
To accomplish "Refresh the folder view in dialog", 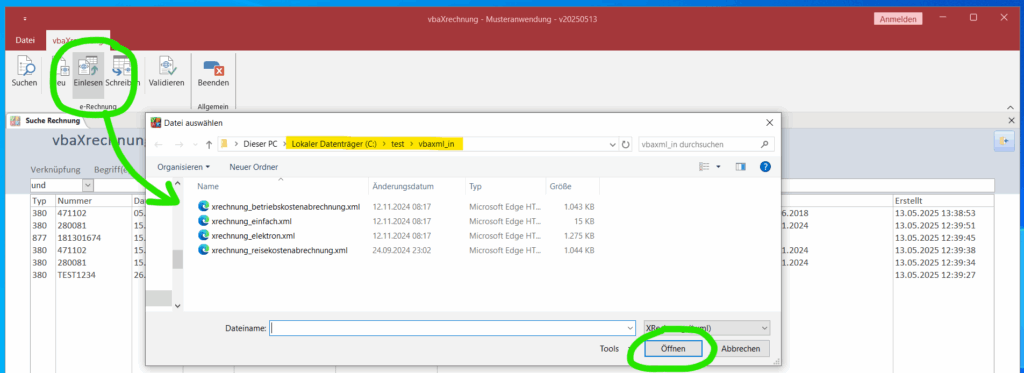I will point(626,144).
